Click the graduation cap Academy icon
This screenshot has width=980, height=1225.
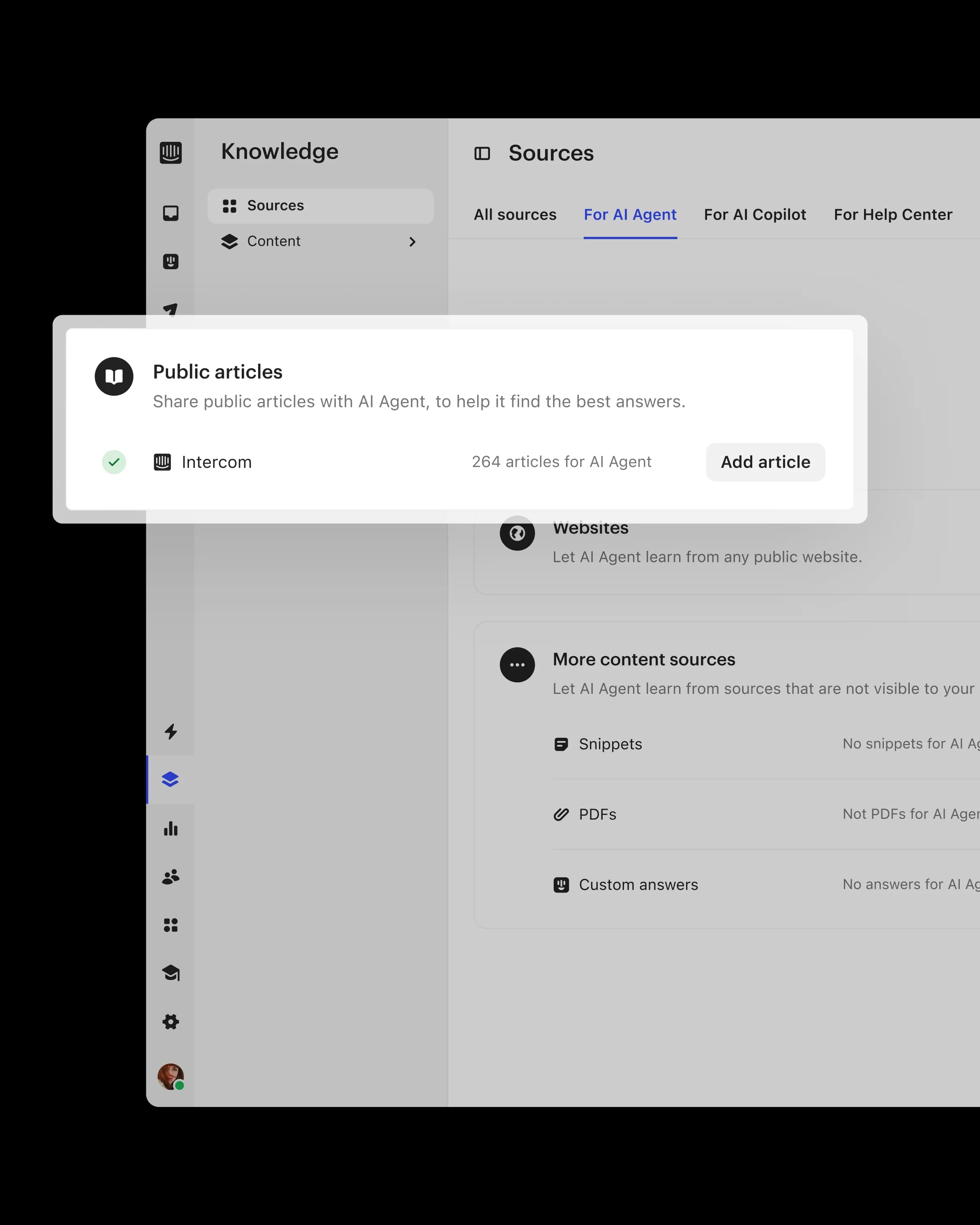[x=171, y=973]
